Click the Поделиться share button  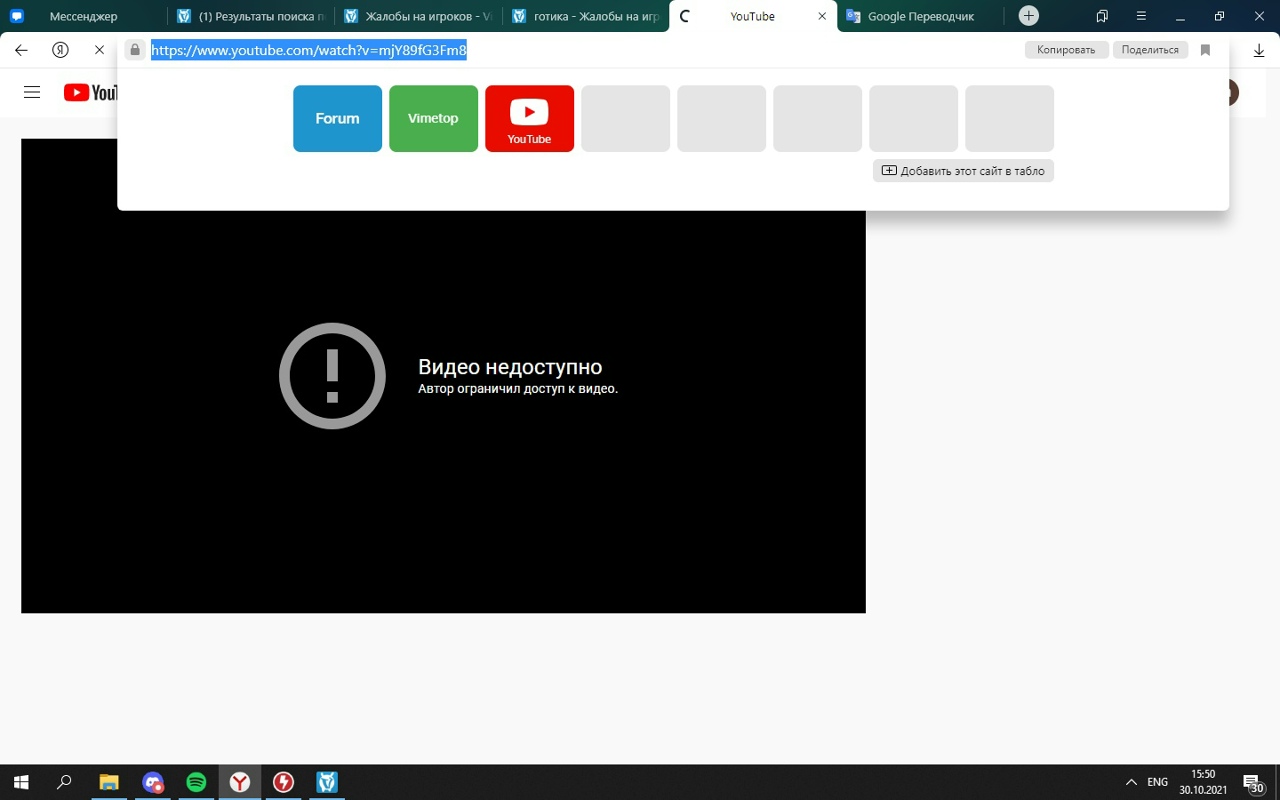(x=1150, y=50)
